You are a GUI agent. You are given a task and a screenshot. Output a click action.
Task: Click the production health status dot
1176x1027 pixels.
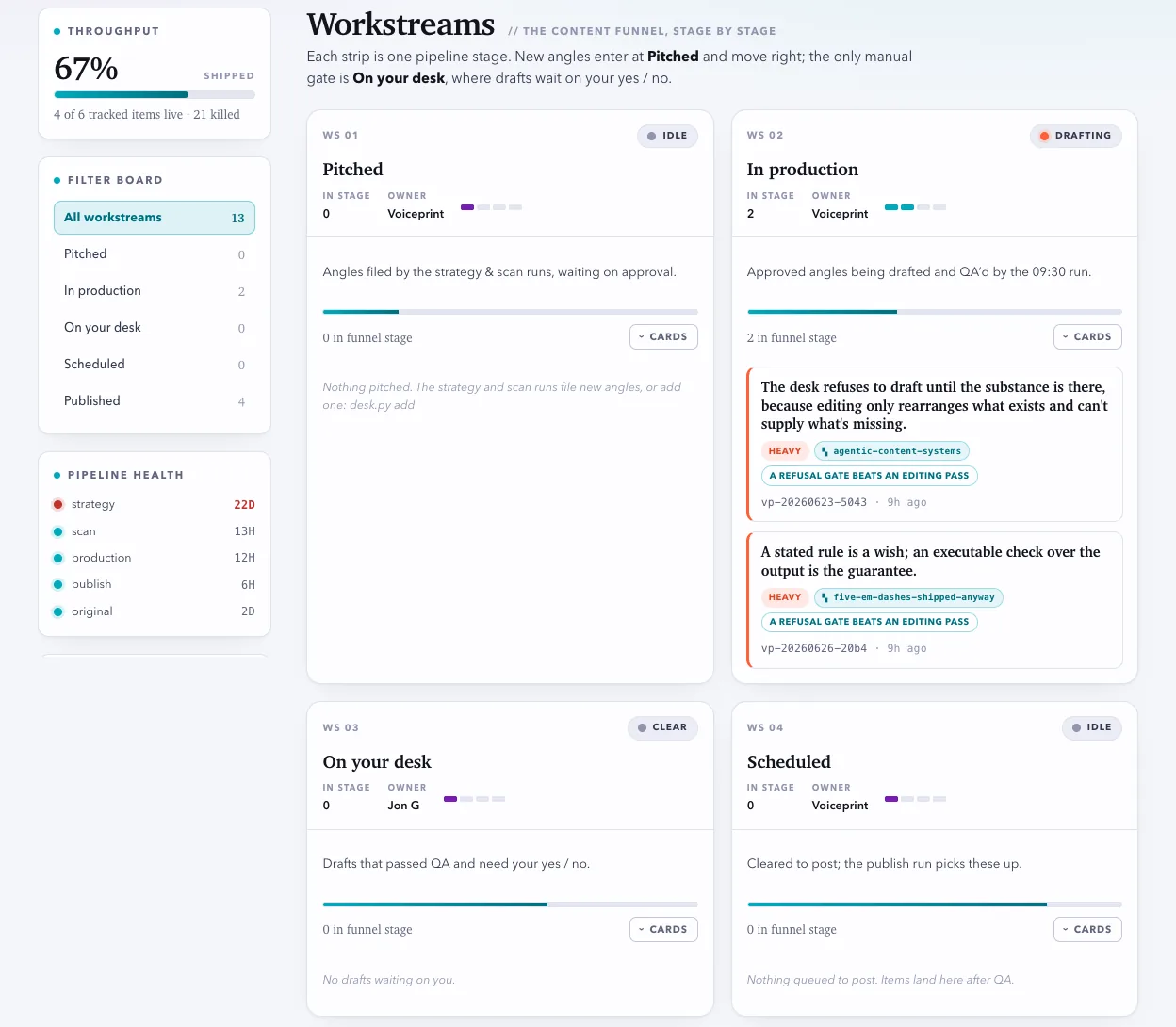(58, 558)
